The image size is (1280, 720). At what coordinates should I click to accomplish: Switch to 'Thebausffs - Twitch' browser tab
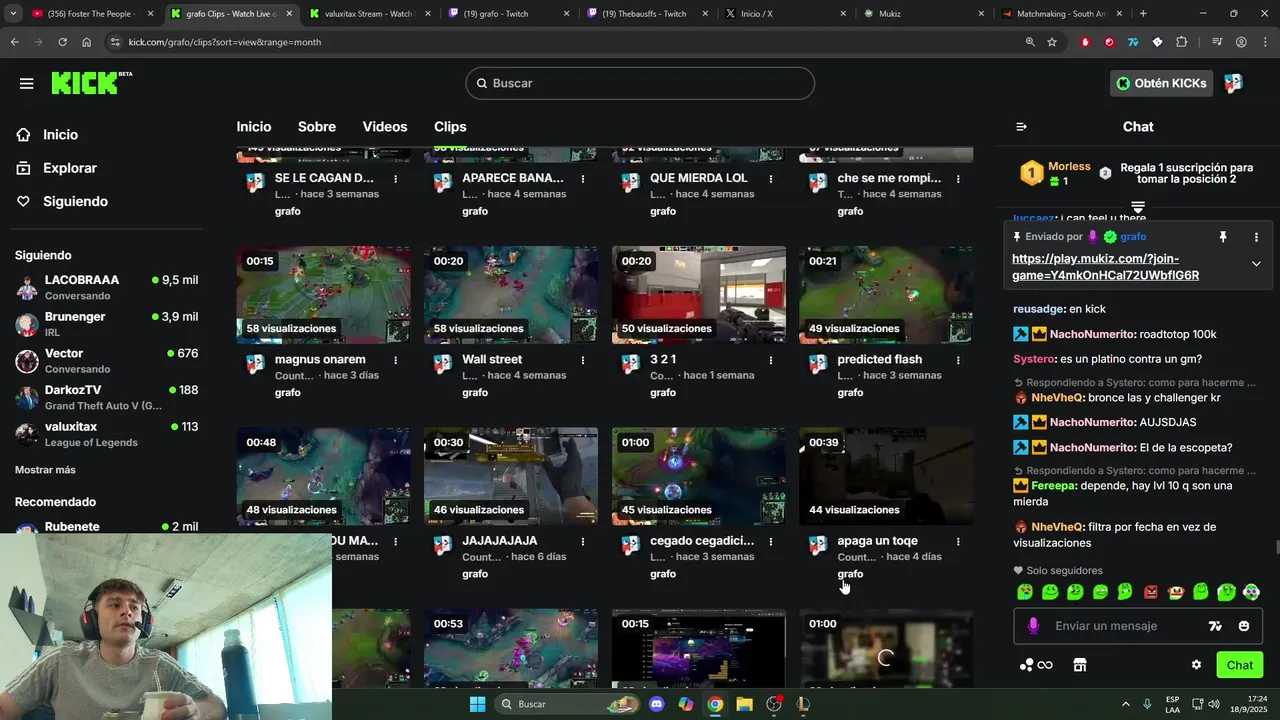click(x=645, y=14)
